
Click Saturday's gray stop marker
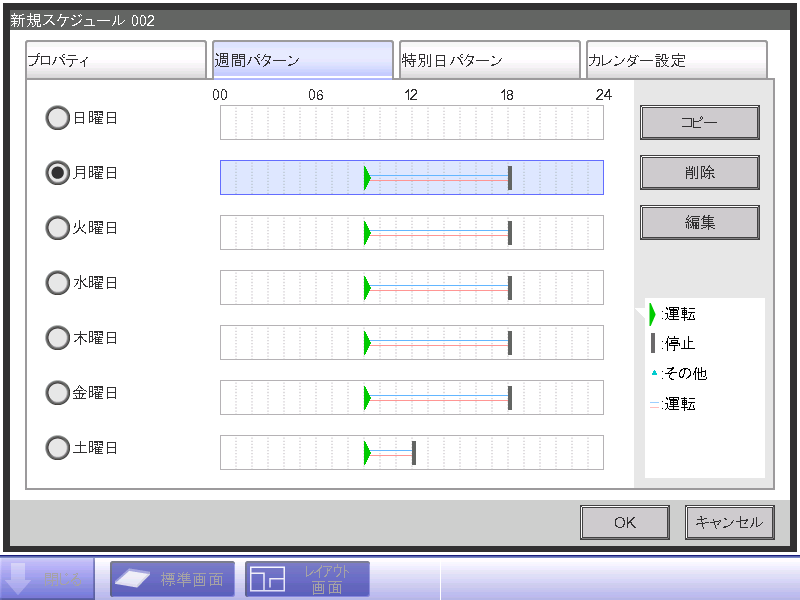click(x=414, y=453)
